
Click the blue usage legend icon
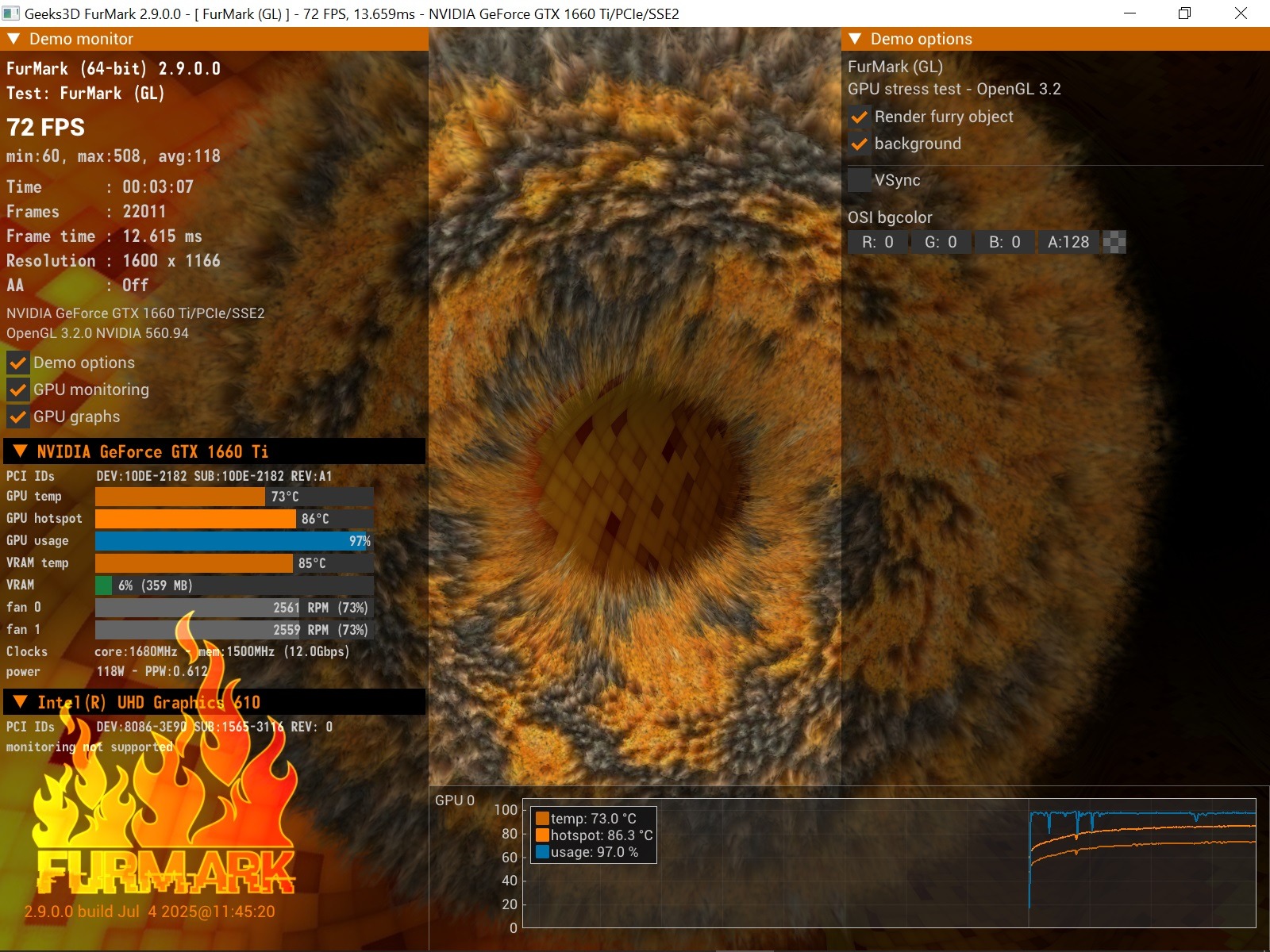(543, 852)
